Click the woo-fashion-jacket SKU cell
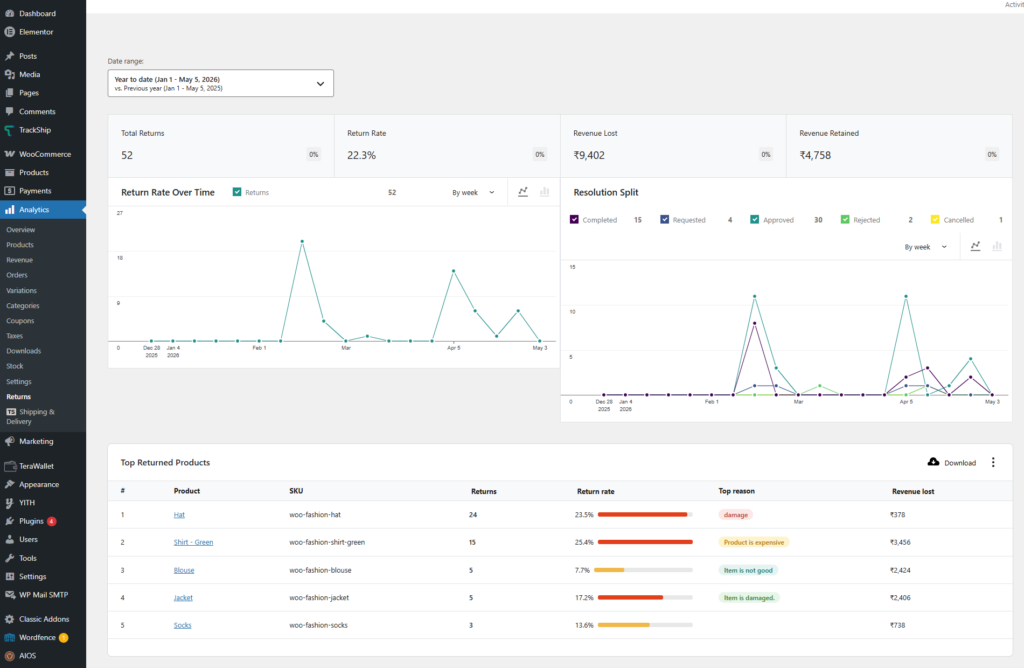The width and height of the screenshot is (1024, 668). click(319, 597)
